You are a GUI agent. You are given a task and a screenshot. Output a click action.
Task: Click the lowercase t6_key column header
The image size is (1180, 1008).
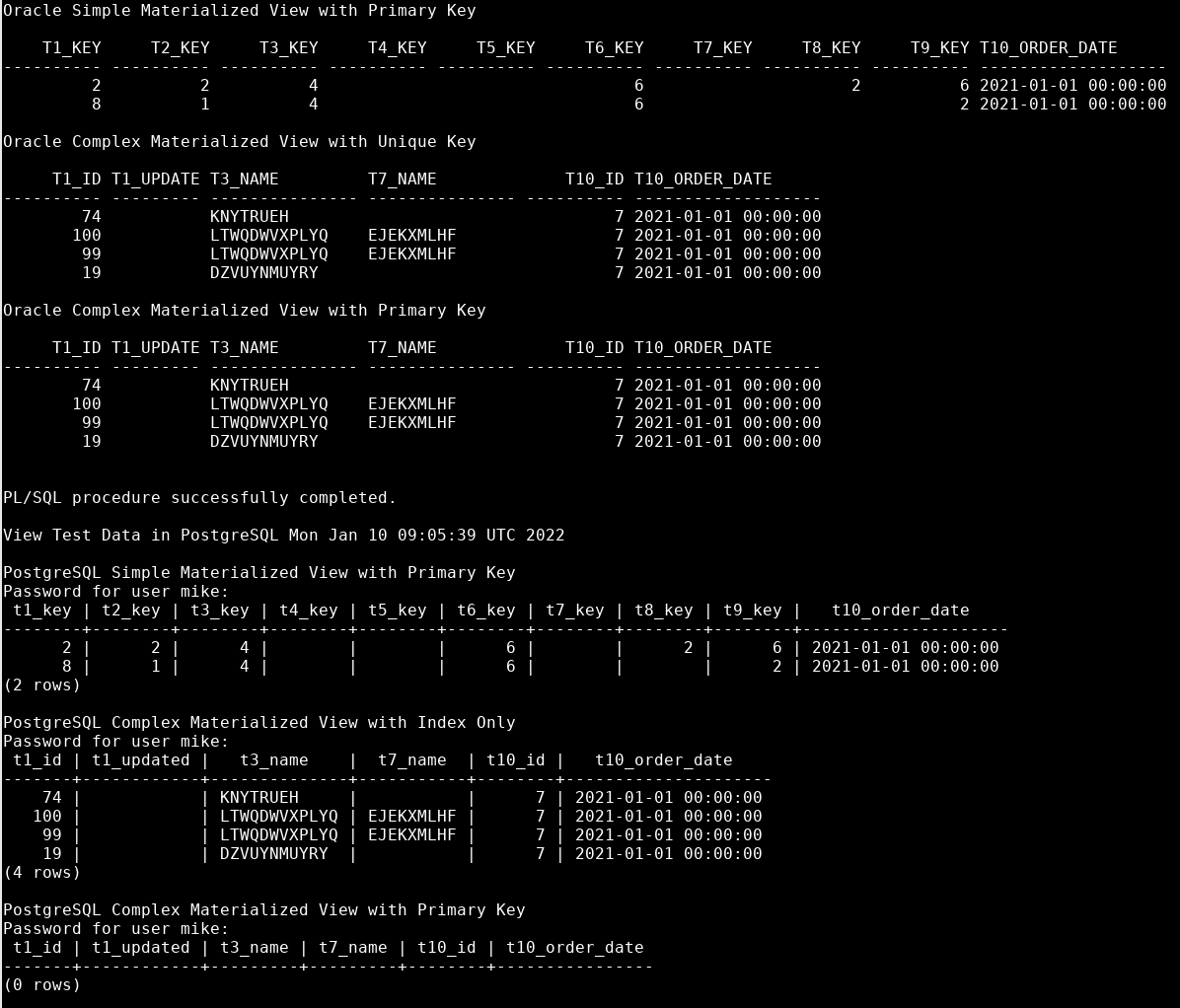(486, 611)
